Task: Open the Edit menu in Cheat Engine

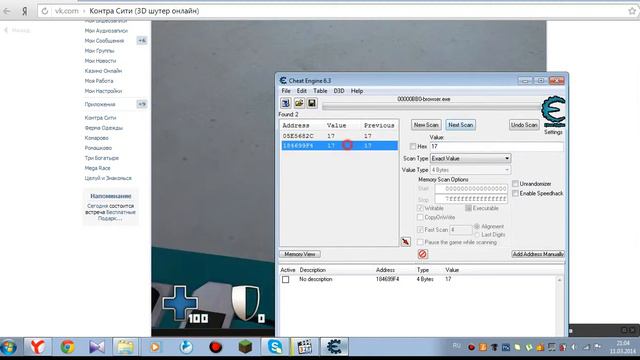Action: [x=302, y=91]
